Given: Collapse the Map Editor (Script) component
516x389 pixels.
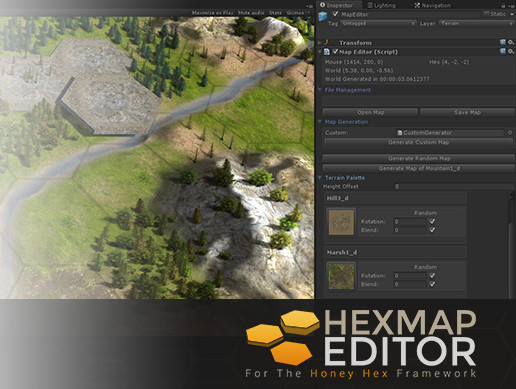Looking at the screenshot, I should (x=320, y=52).
